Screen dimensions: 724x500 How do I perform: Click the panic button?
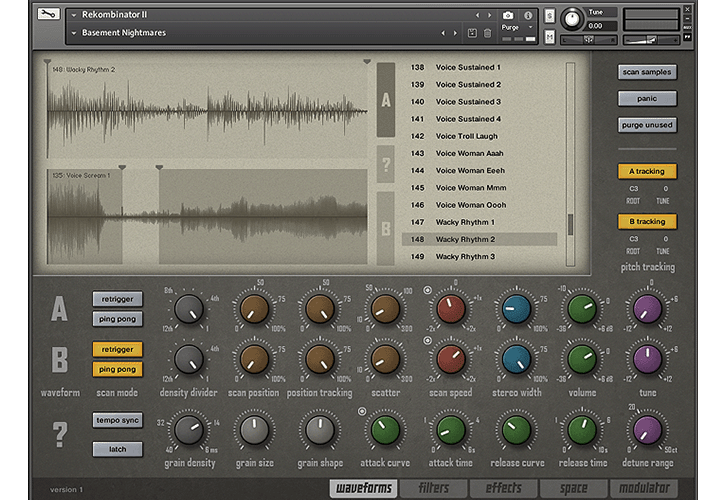coord(647,98)
